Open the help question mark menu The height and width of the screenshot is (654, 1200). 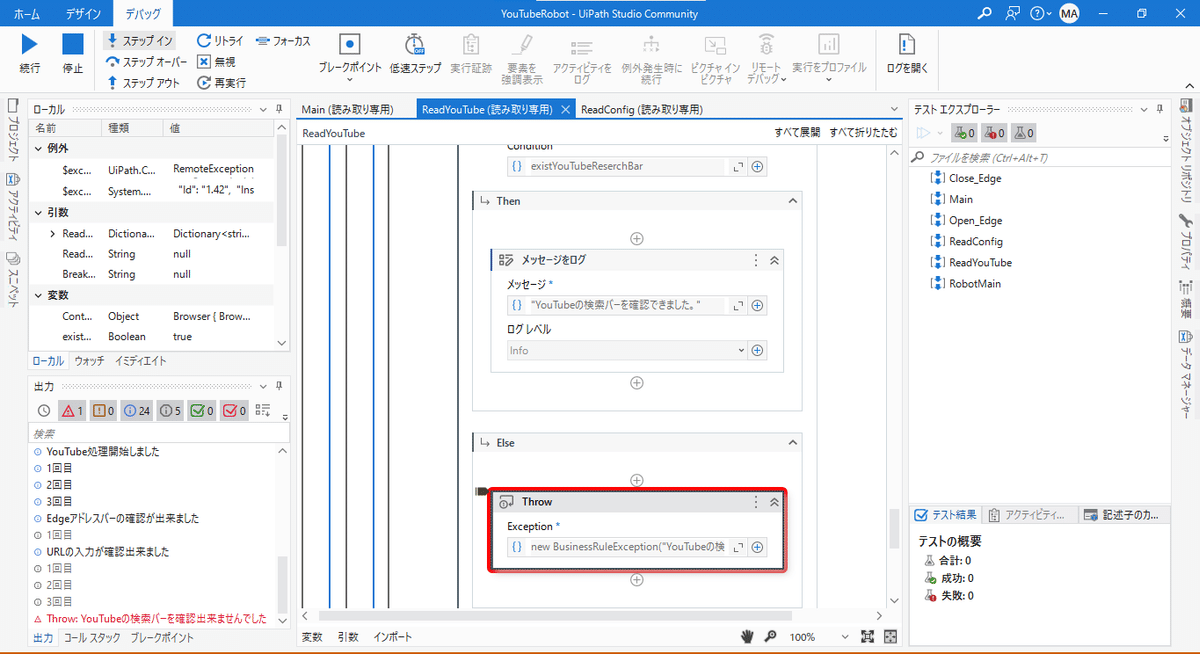(1040, 13)
